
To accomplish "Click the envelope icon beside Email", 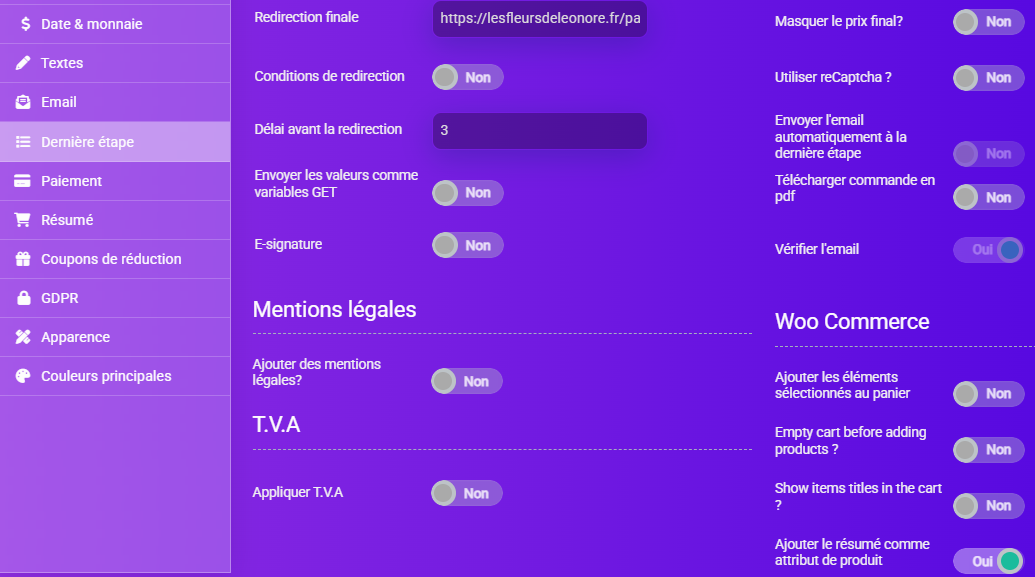I will tap(23, 102).
